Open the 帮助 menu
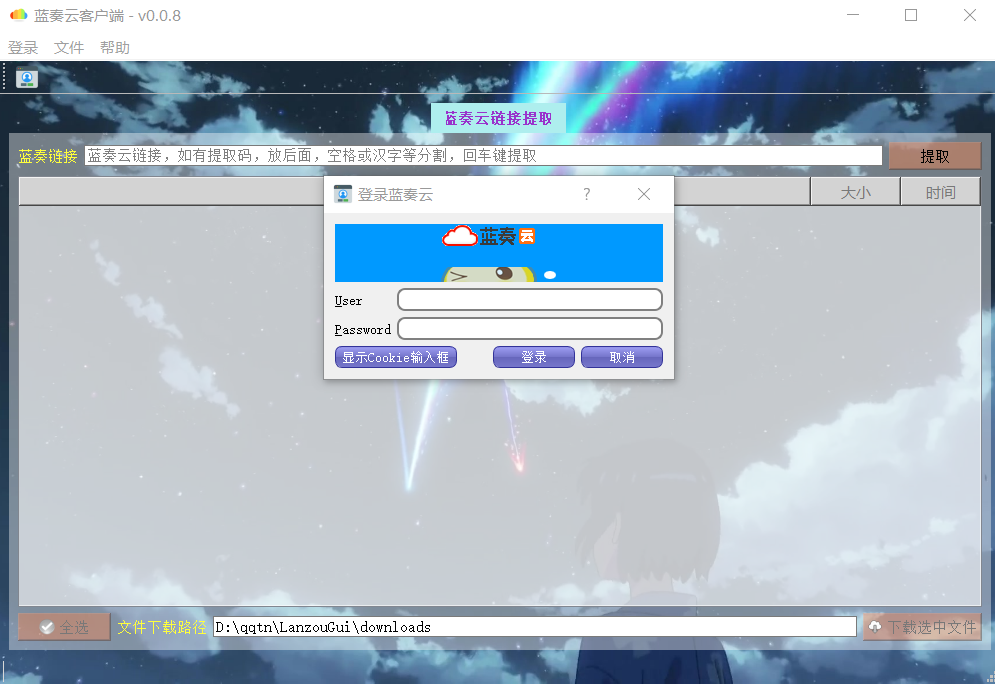Viewport: 995px width, 684px height. [x=115, y=48]
